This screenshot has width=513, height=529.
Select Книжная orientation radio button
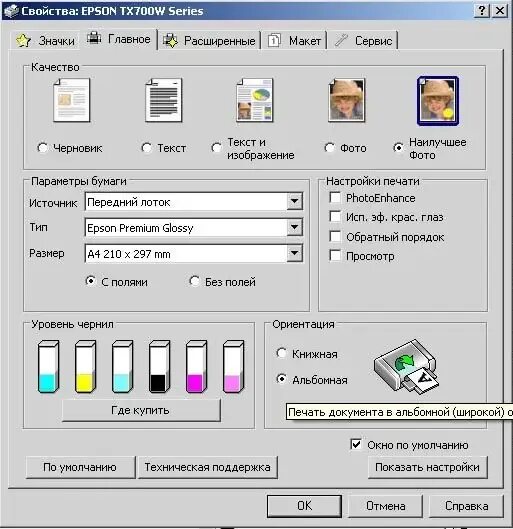[281, 353]
